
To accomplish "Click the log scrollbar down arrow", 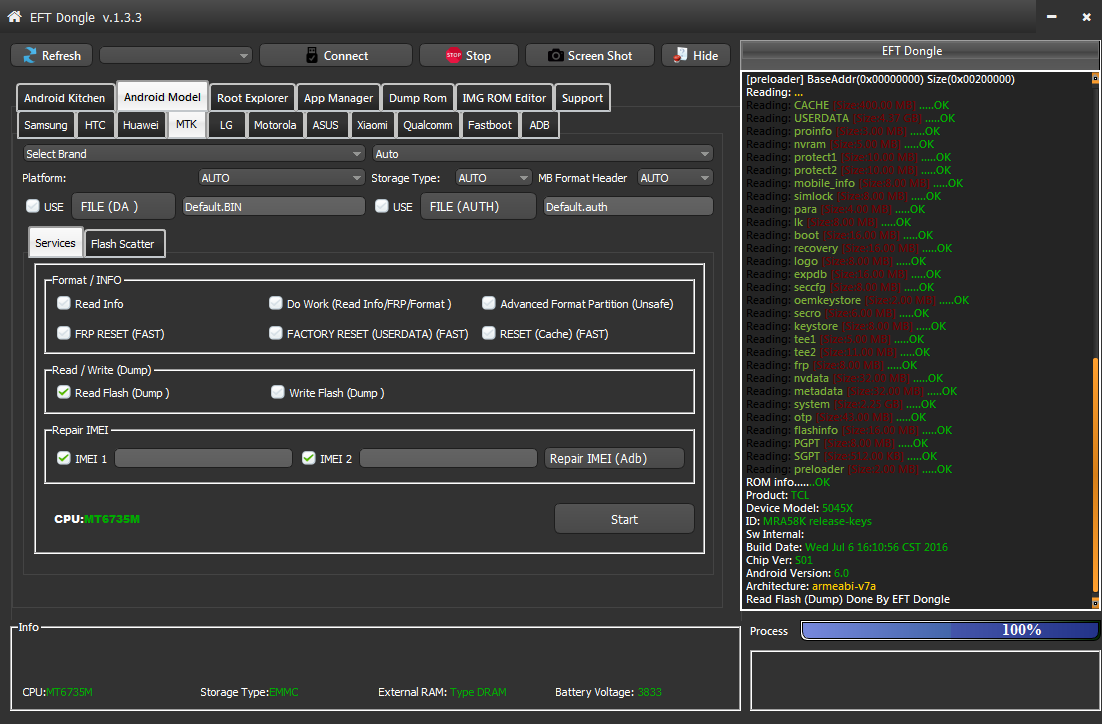I will pos(1095,602).
